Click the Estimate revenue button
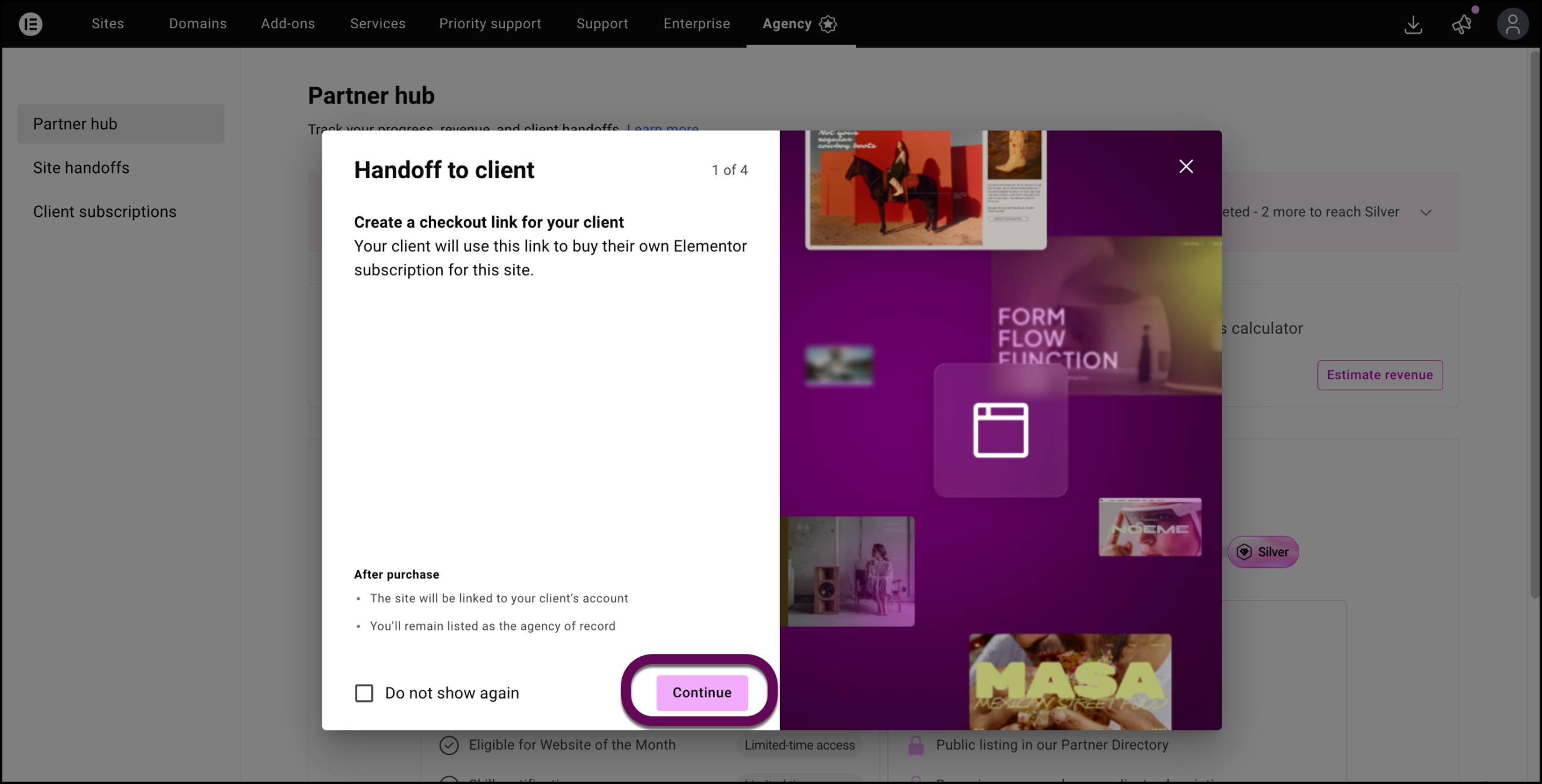The image size is (1542, 784). pyautogui.click(x=1379, y=375)
